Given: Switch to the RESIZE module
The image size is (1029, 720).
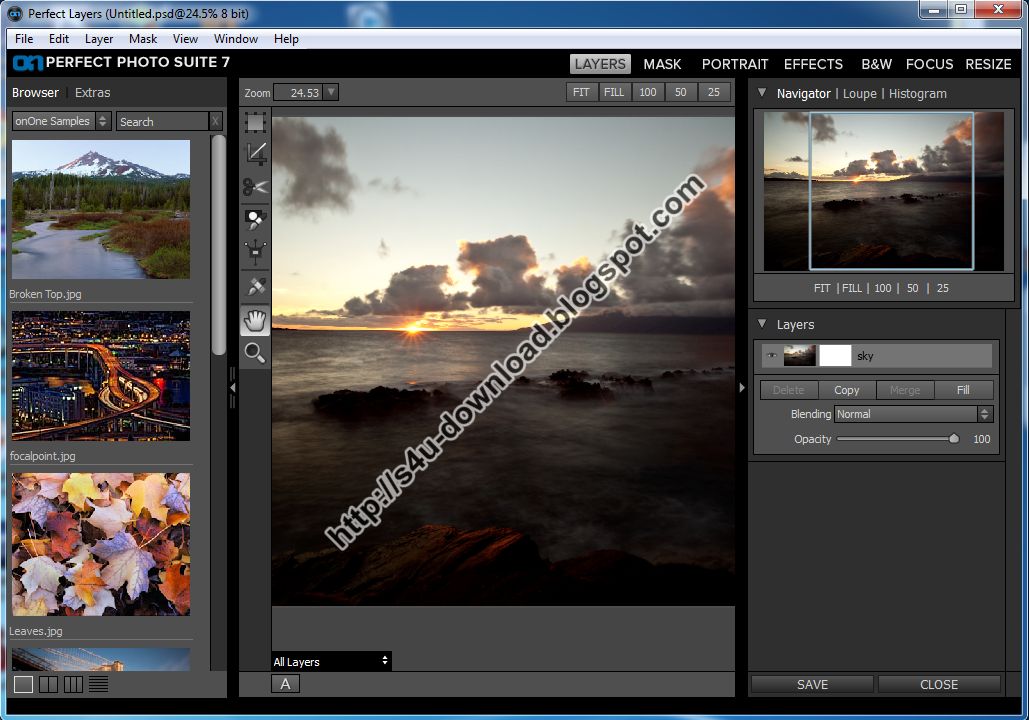Looking at the screenshot, I should pyautogui.click(x=988, y=64).
